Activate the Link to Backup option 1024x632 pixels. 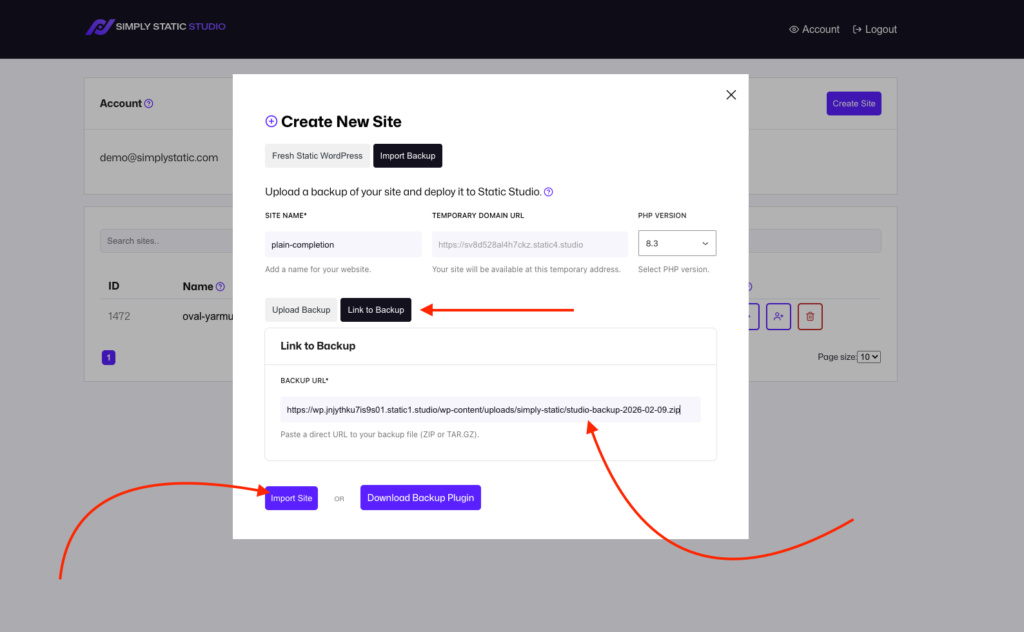(375, 309)
